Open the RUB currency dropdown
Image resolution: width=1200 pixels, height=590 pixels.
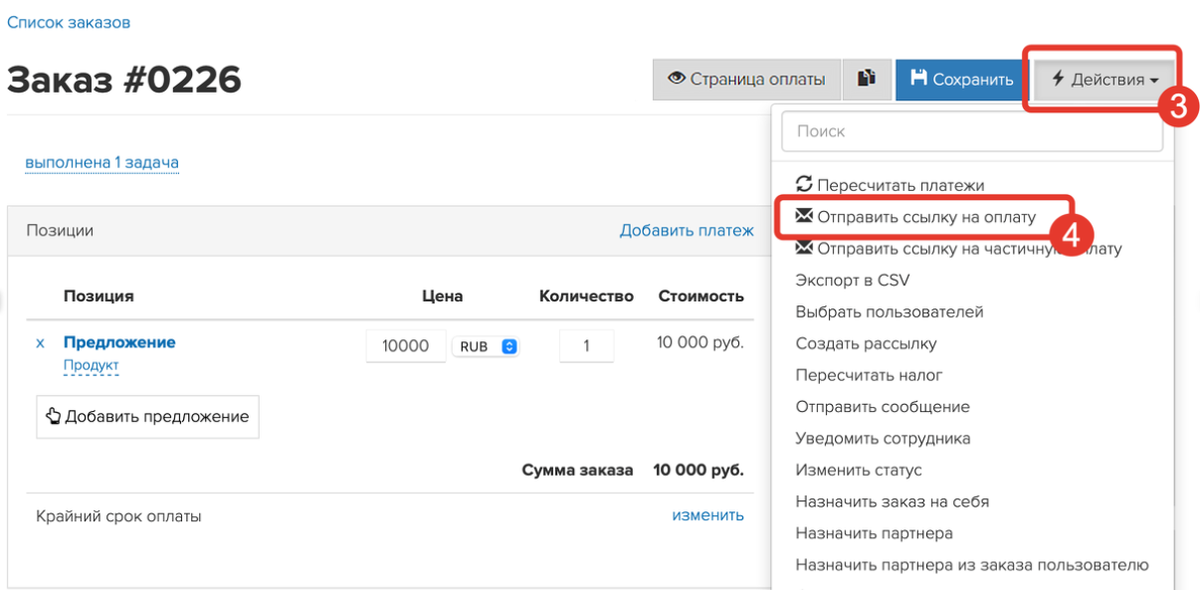[x=486, y=346]
